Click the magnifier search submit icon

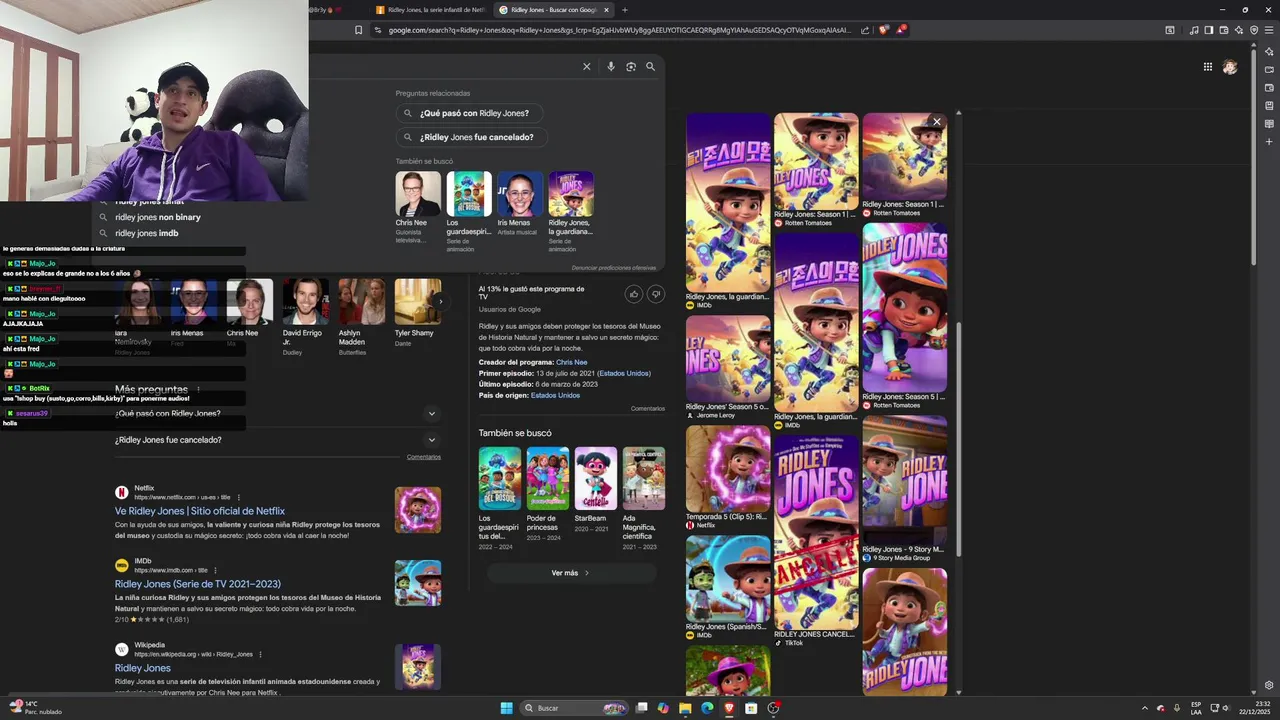tap(650, 67)
